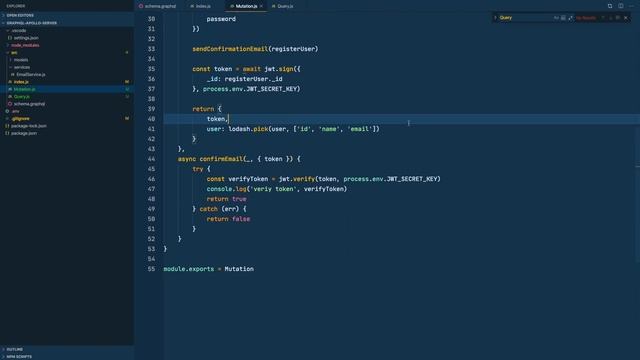The width and height of the screenshot is (640, 360).
Task: Collapse the .vscode folder
Action: 67,31
